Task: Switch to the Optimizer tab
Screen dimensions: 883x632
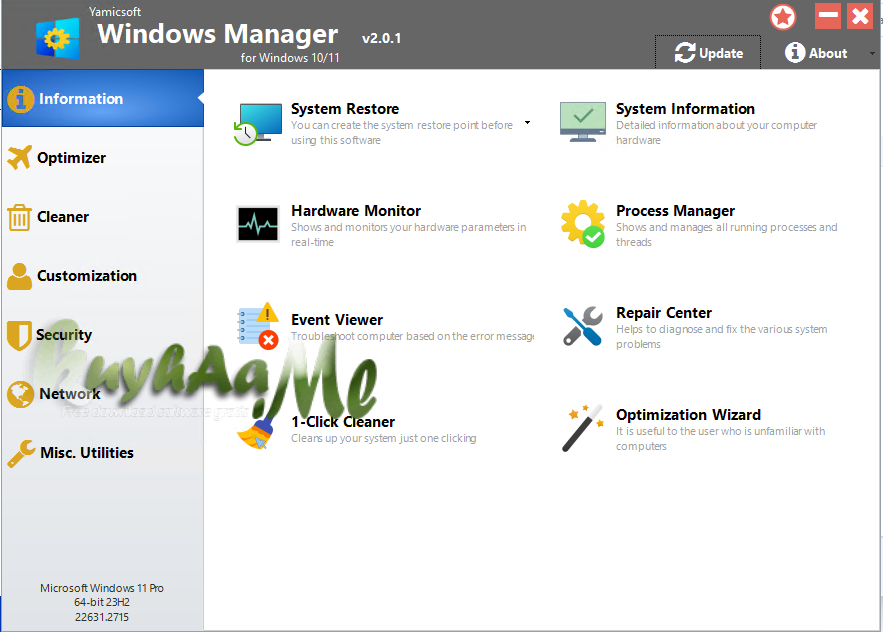Action: [x=102, y=158]
